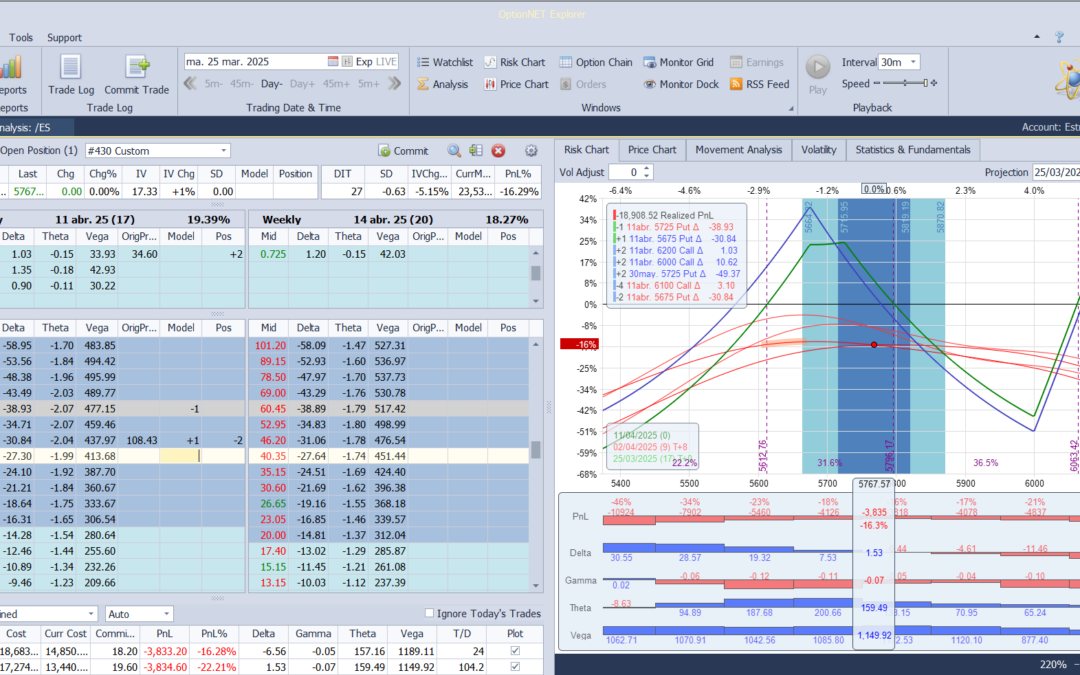This screenshot has height=675, width=1080.
Task: Click the magnifier icon next to Commit
Action: coord(454,151)
